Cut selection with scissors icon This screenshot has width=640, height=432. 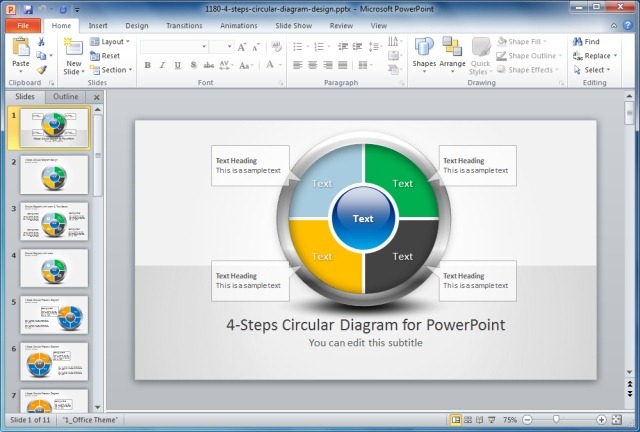[x=41, y=42]
